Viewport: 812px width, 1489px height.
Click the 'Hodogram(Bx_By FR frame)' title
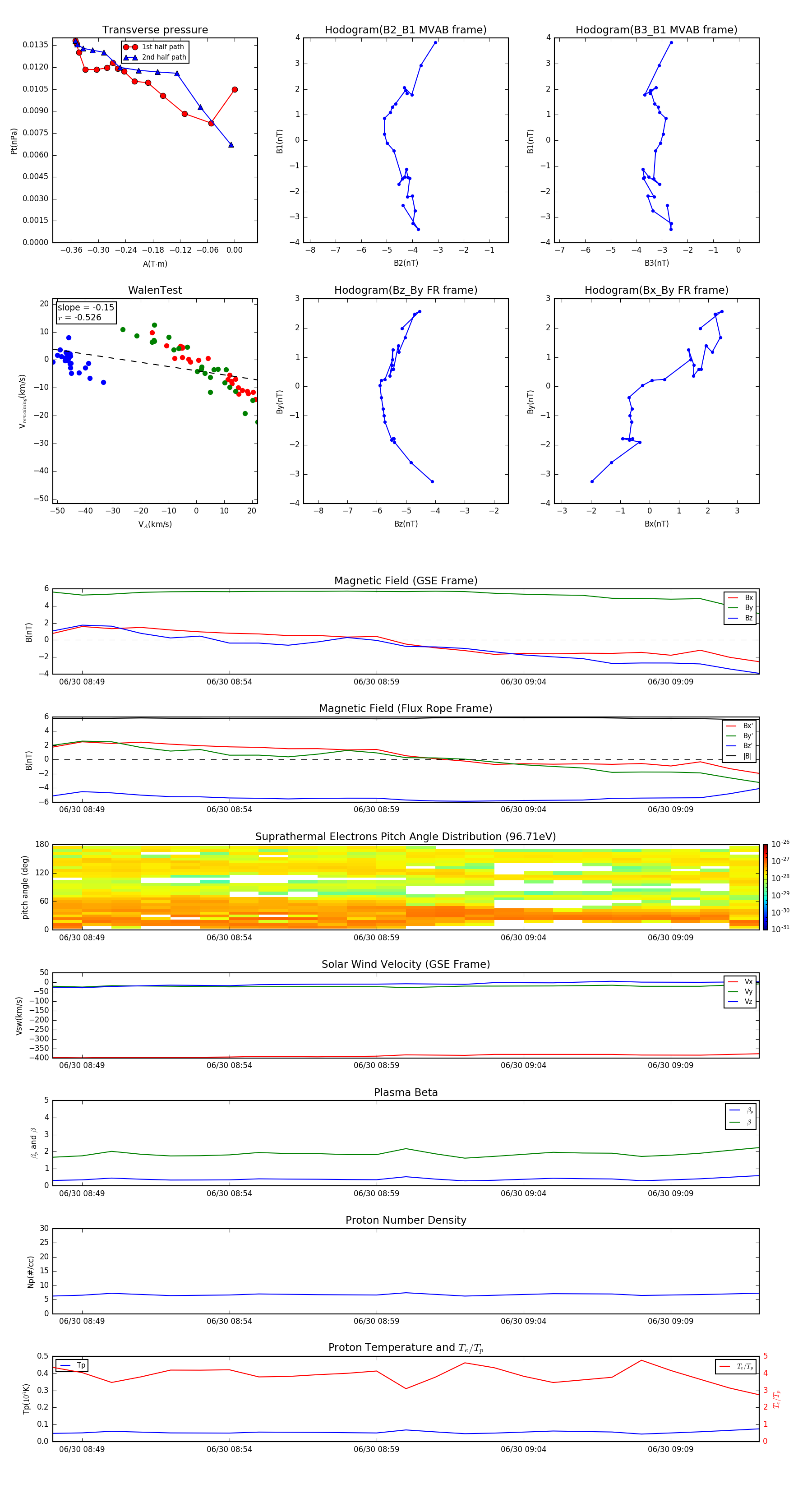656,290
